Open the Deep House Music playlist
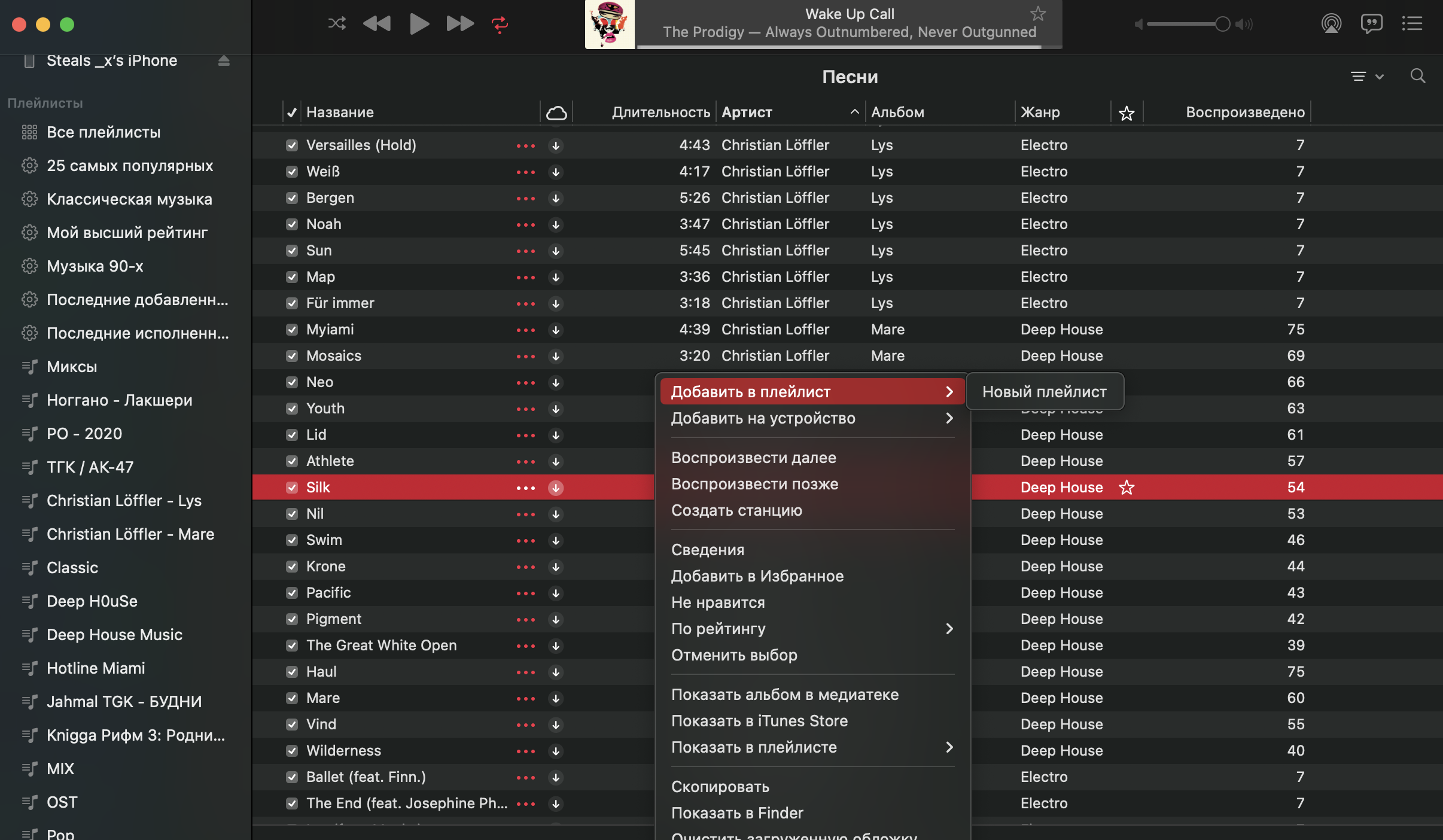 coord(114,635)
